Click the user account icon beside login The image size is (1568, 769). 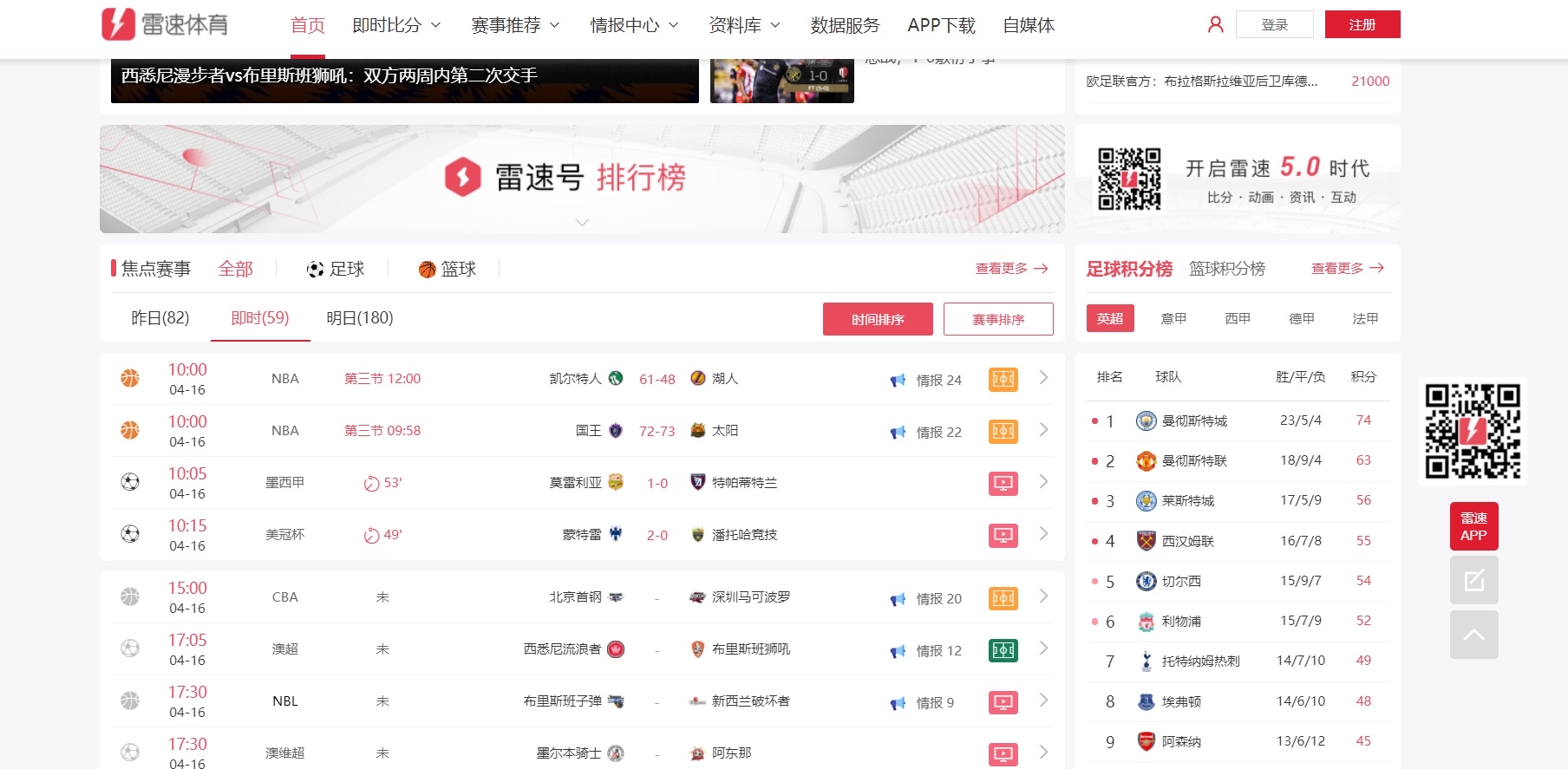click(1215, 25)
